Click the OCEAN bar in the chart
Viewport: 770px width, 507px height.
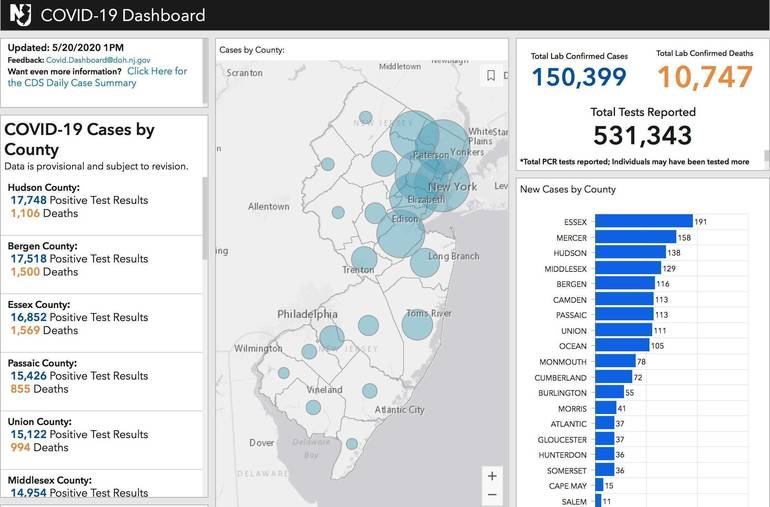tap(621, 346)
